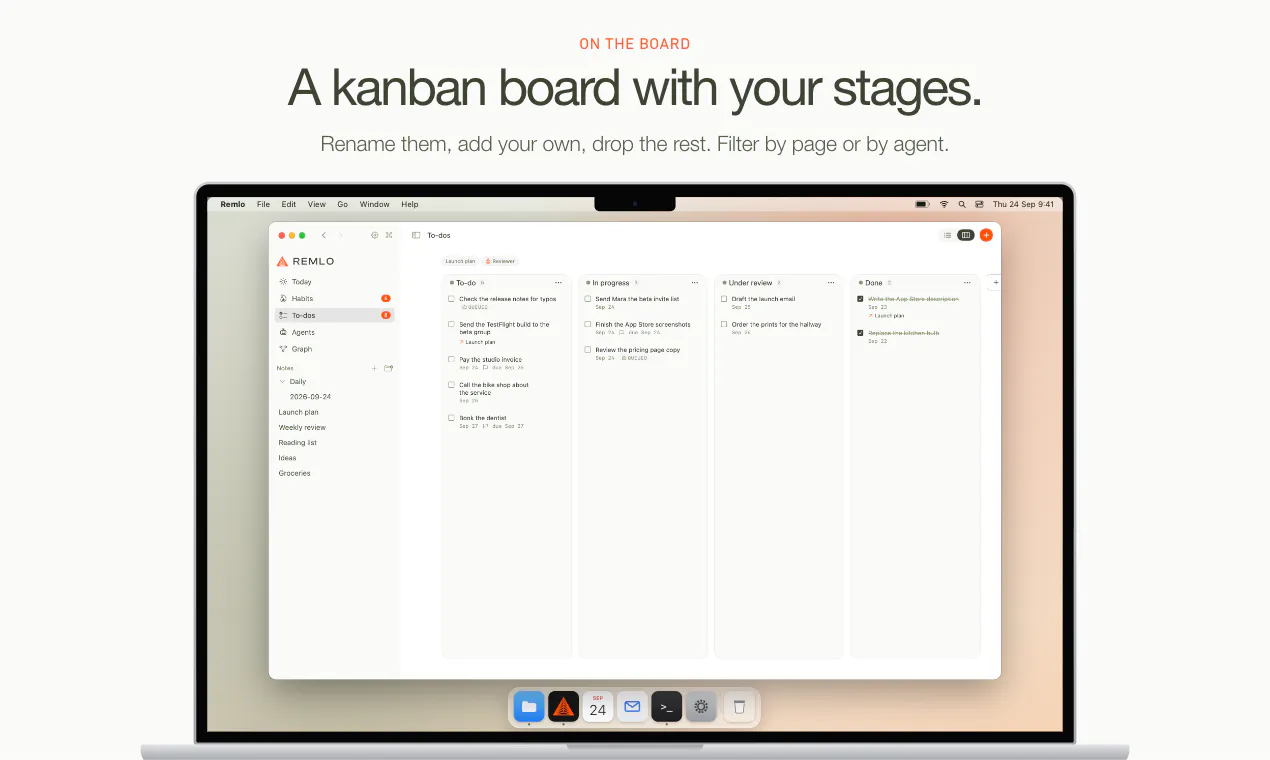Click the Remlo logo in the sidebar
The width and height of the screenshot is (1270, 760).
[306, 261]
